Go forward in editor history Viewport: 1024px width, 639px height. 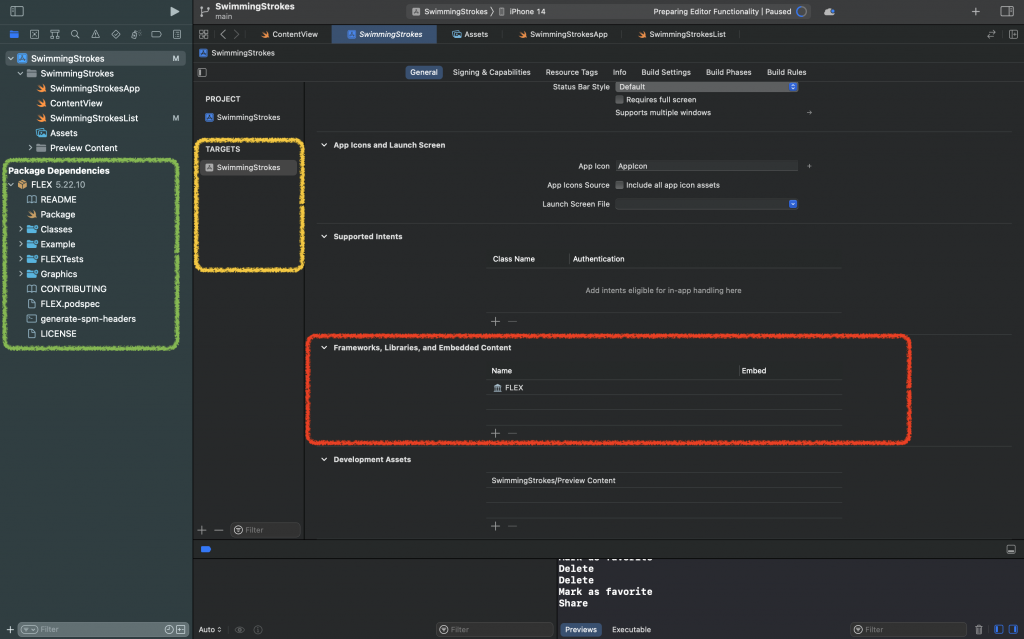point(236,34)
